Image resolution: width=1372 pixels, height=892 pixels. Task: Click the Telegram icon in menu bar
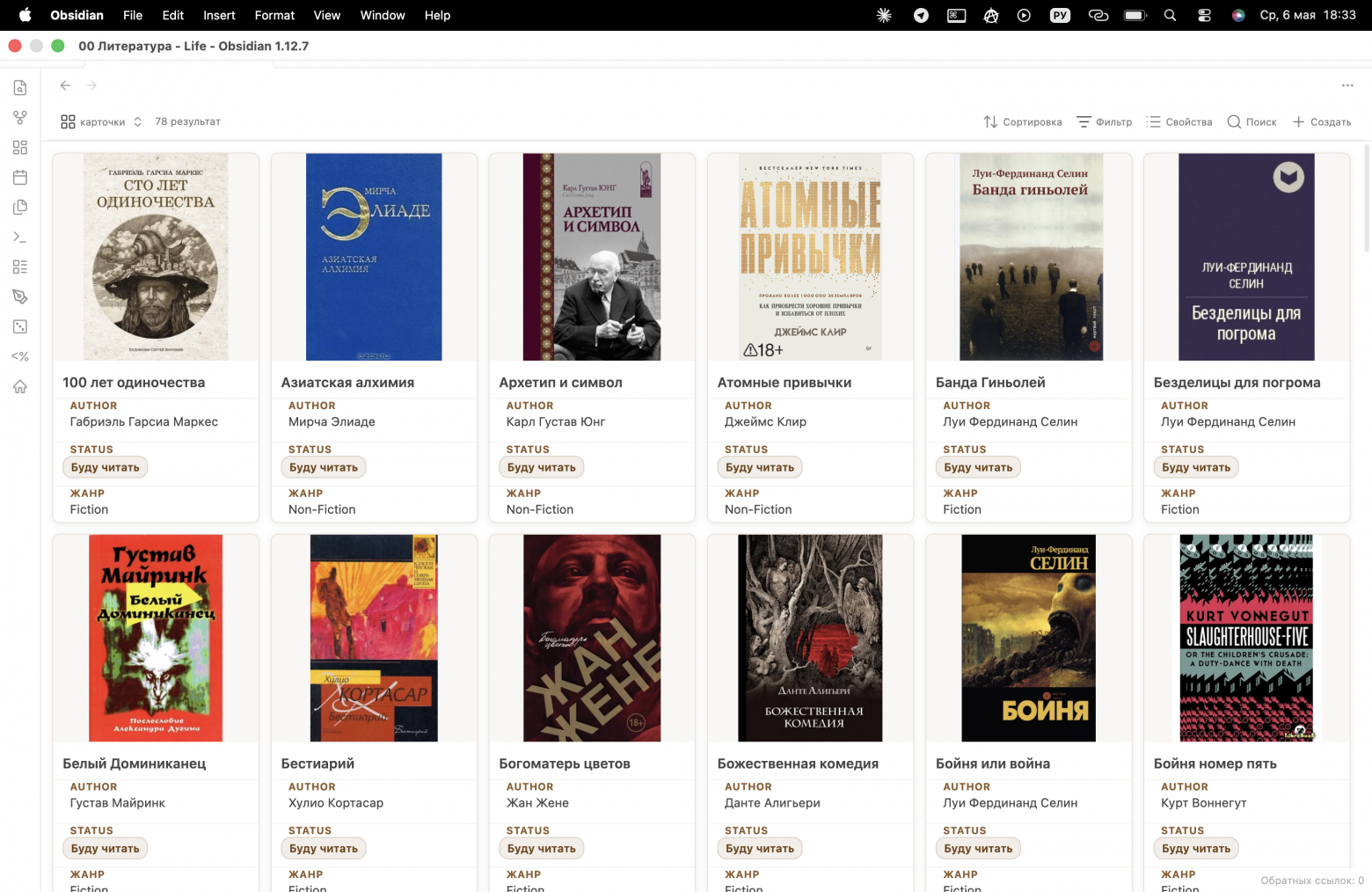[921, 15]
